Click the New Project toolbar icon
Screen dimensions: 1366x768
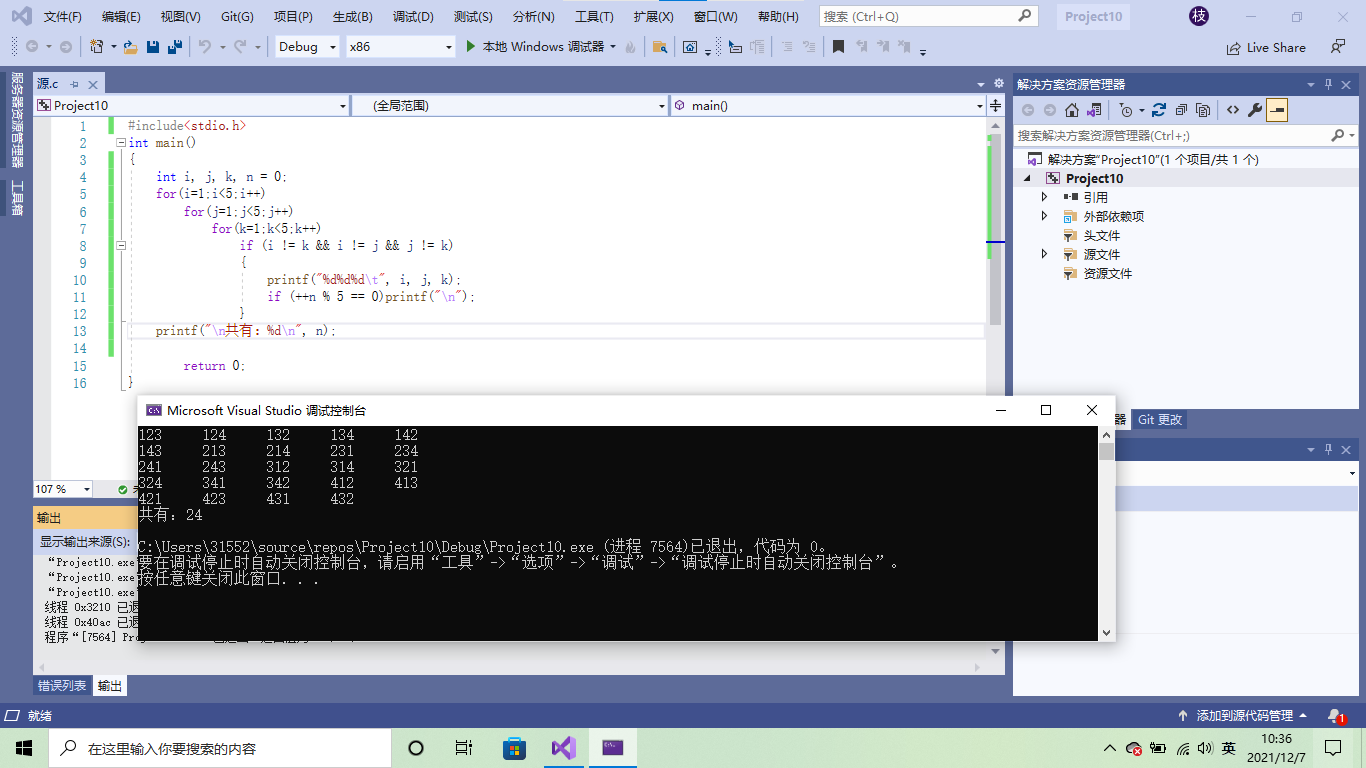97,47
